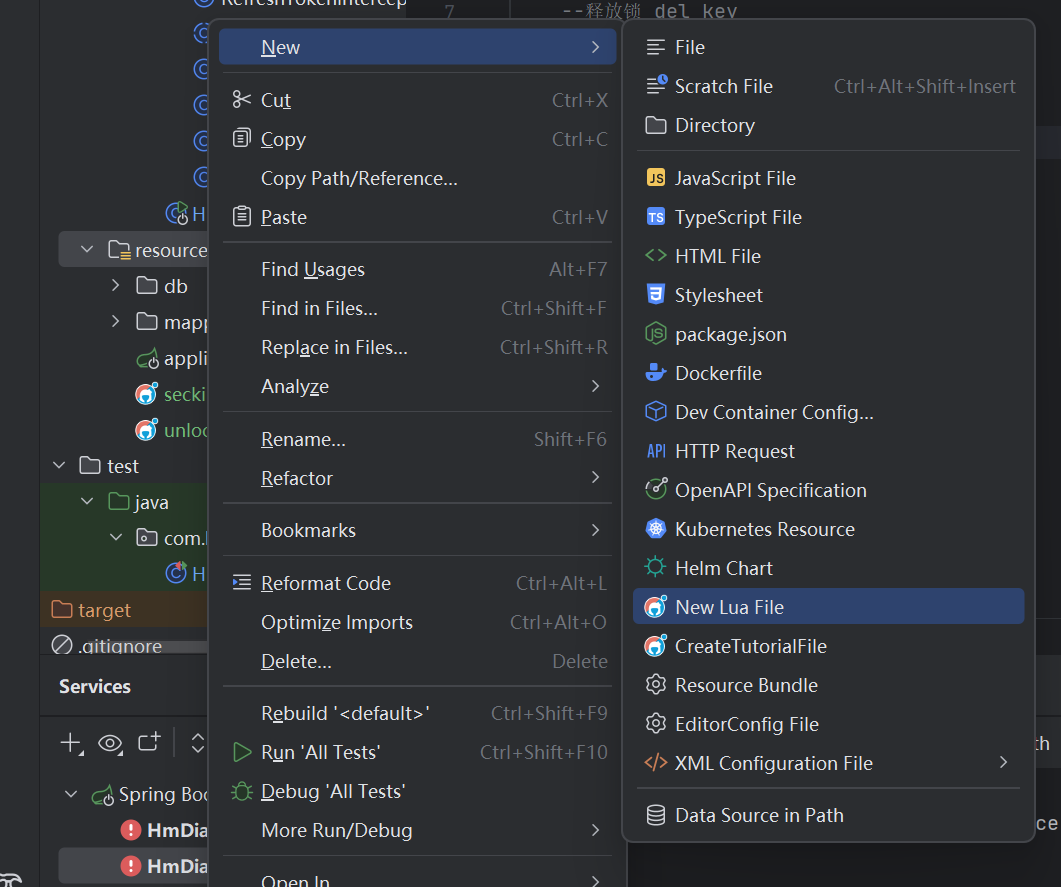The height and width of the screenshot is (887, 1061).
Task: Click the TypeScript File TS icon
Action: tap(655, 217)
